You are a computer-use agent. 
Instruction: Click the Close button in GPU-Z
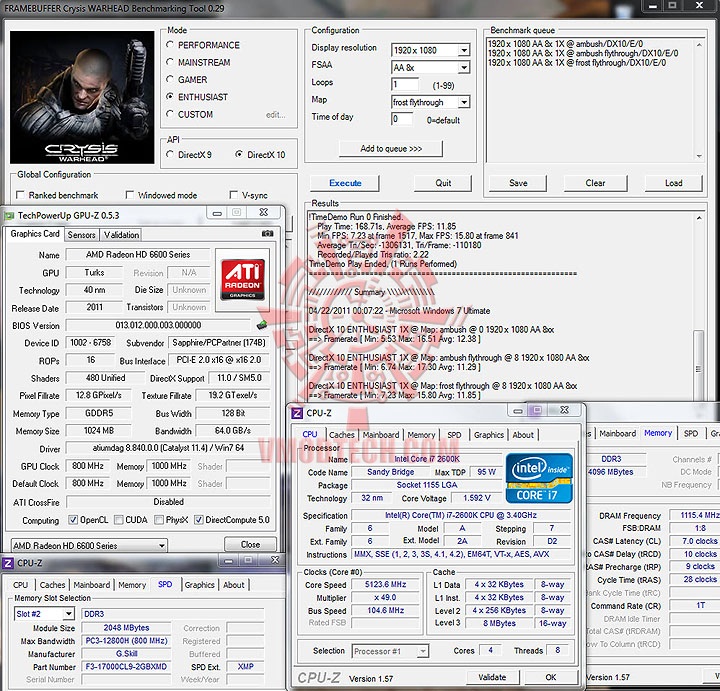point(250,545)
